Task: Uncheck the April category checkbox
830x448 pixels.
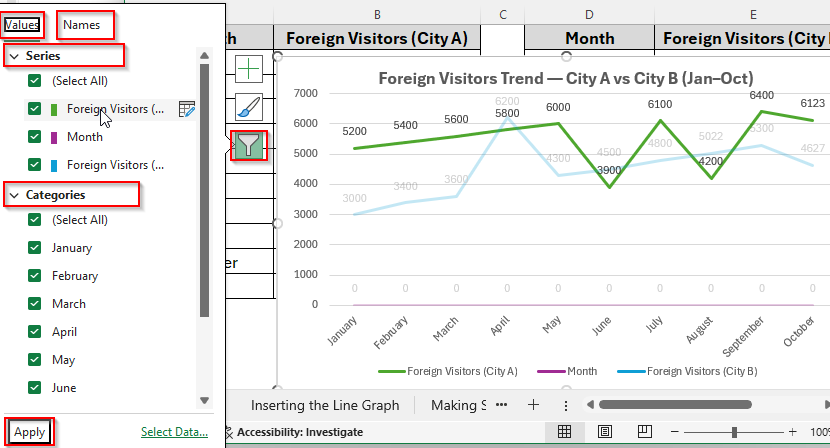Action: [34, 331]
